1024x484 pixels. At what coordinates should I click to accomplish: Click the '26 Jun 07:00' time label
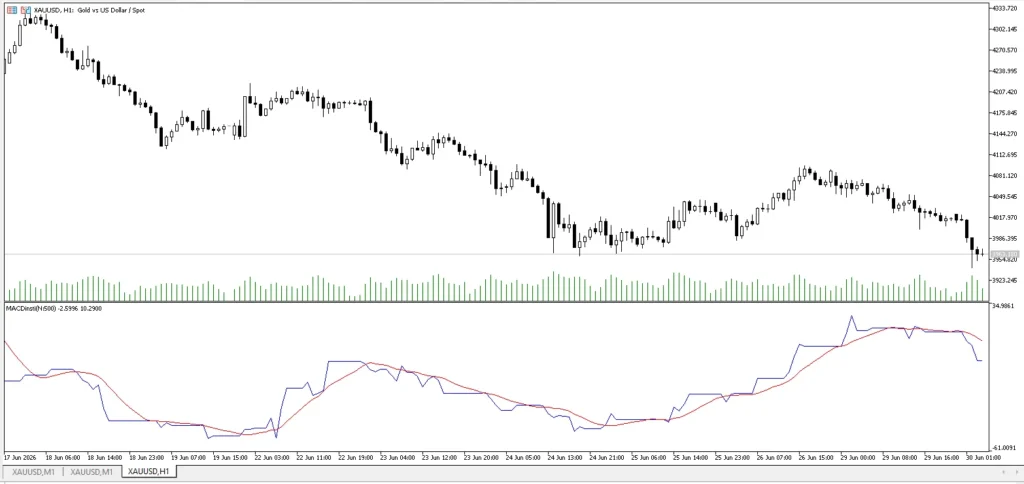[x=773, y=457]
